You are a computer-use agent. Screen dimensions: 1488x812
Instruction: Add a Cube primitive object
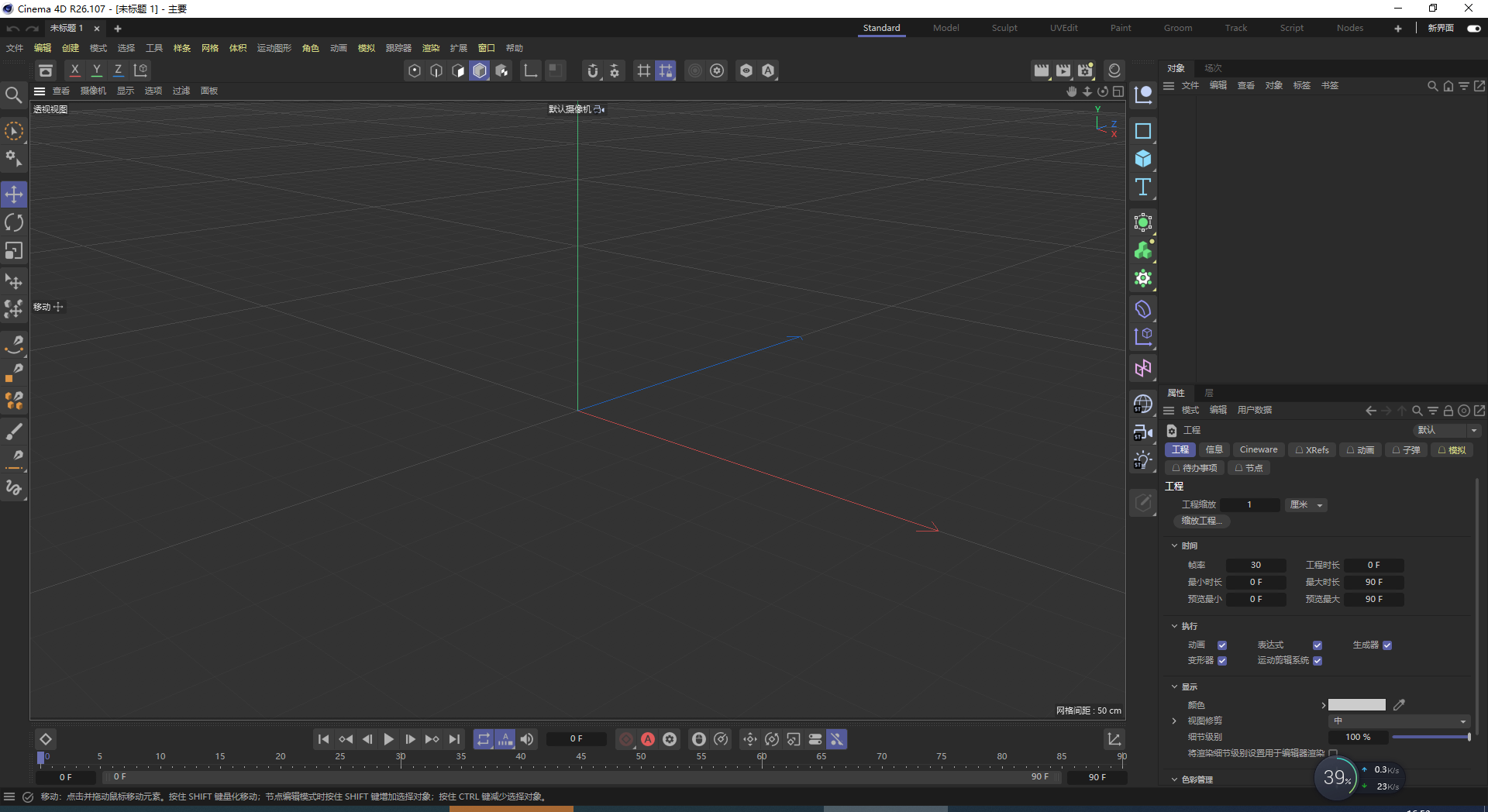point(1143,159)
